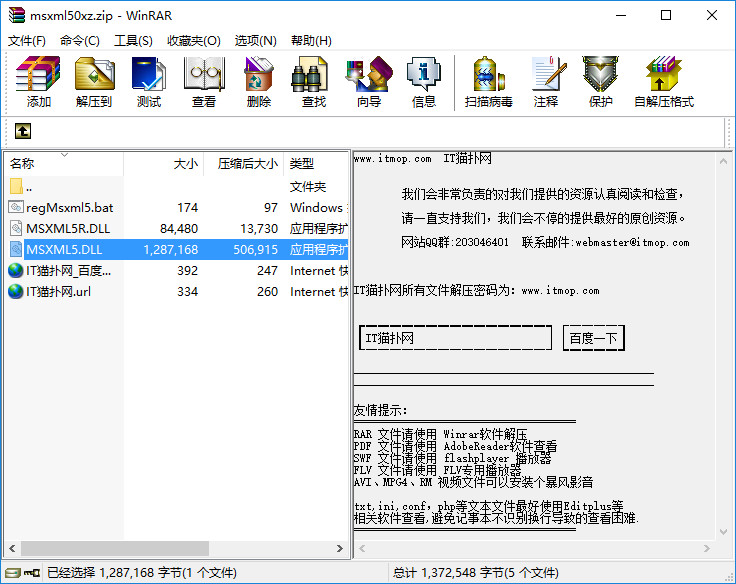Sort by Size (大小) column header
The height and width of the screenshot is (584, 736).
click(x=163, y=163)
